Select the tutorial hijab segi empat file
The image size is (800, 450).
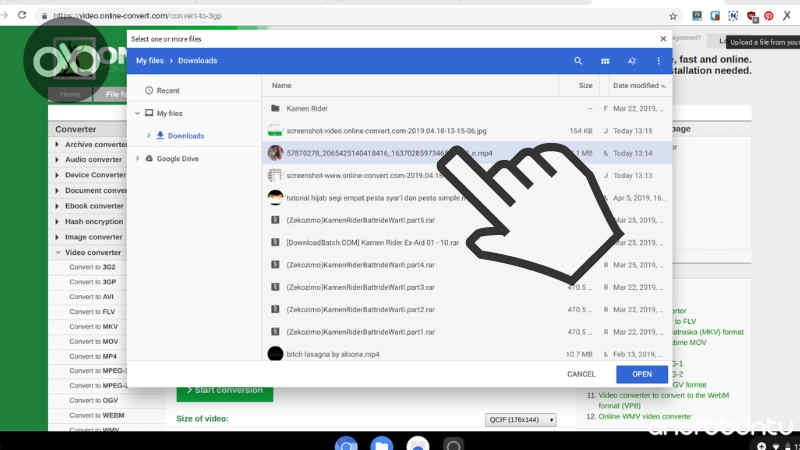(x=467, y=197)
